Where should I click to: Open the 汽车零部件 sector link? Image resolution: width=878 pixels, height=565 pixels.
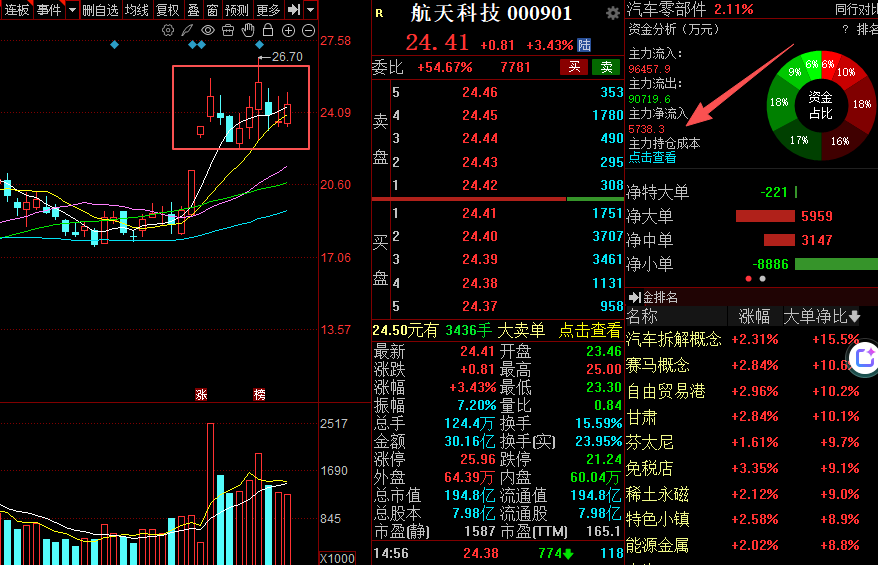[666, 8]
